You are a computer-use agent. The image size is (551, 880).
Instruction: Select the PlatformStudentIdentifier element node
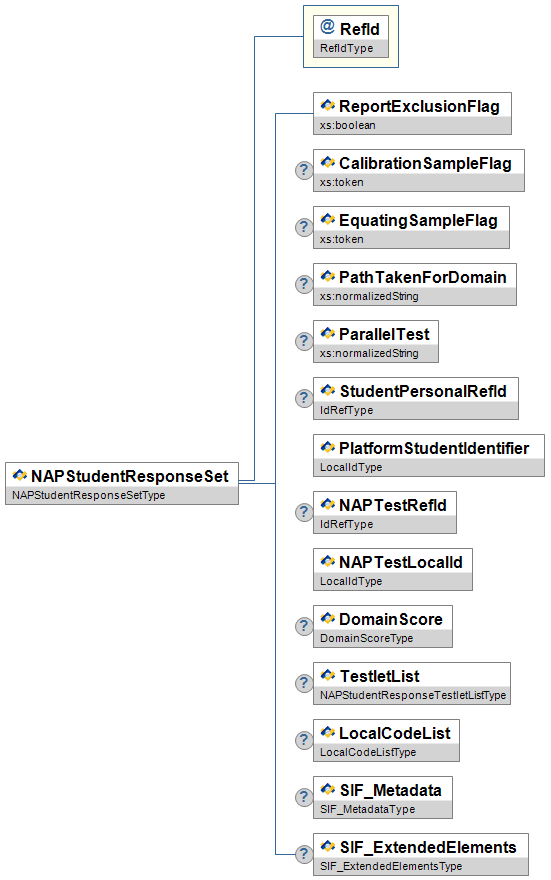(x=429, y=455)
